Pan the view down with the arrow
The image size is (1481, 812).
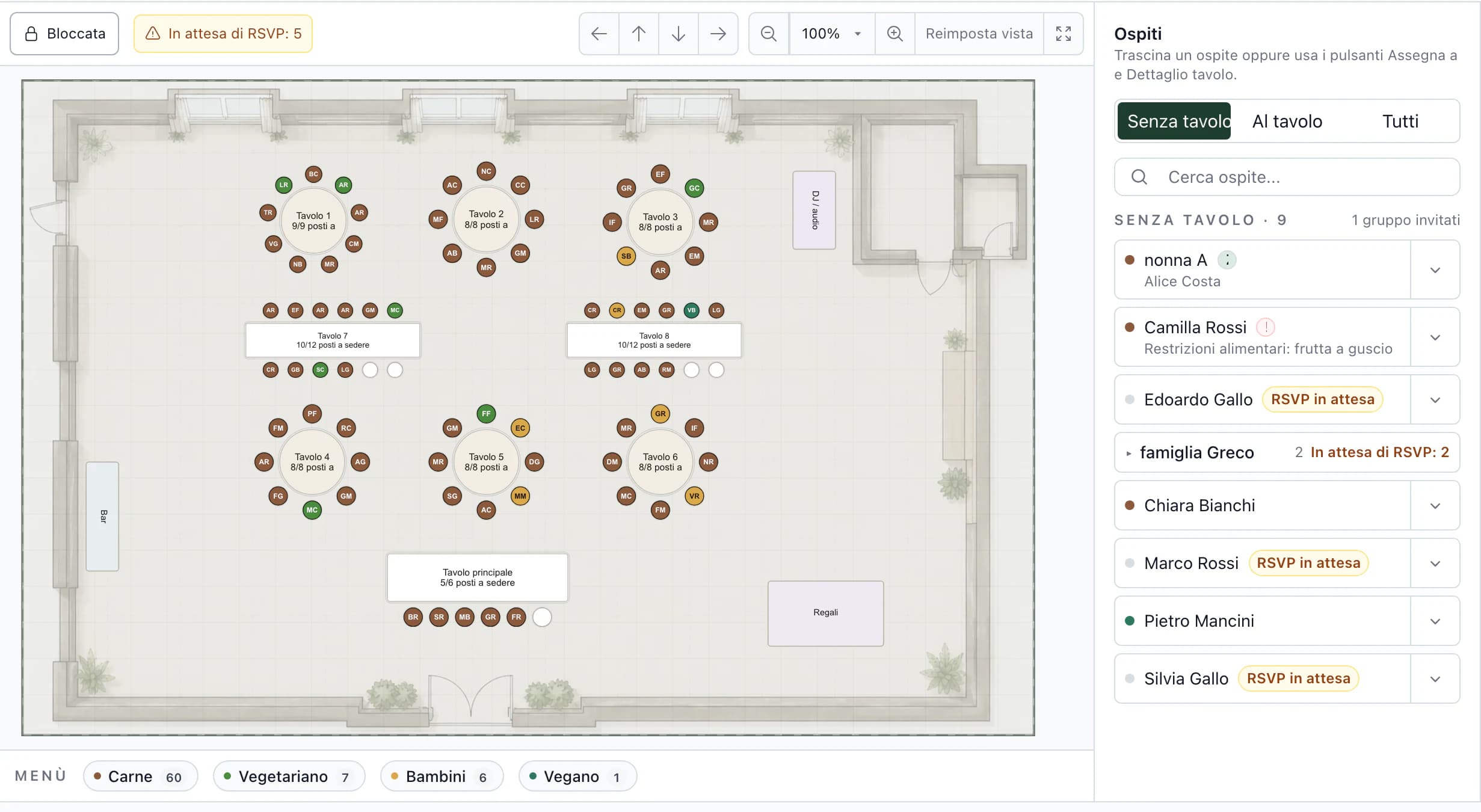[x=679, y=34]
